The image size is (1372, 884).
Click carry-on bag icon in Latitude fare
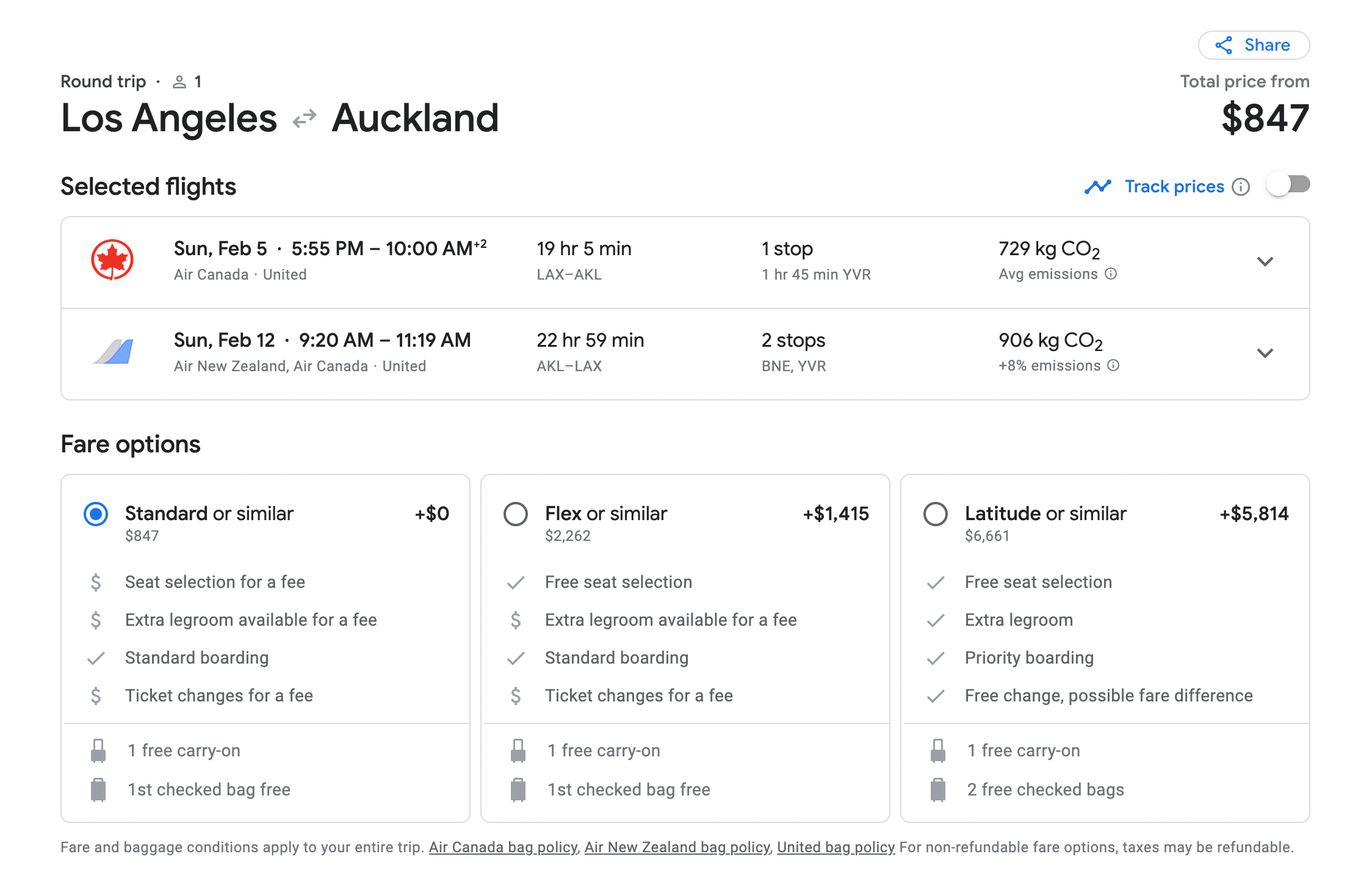tap(938, 751)
